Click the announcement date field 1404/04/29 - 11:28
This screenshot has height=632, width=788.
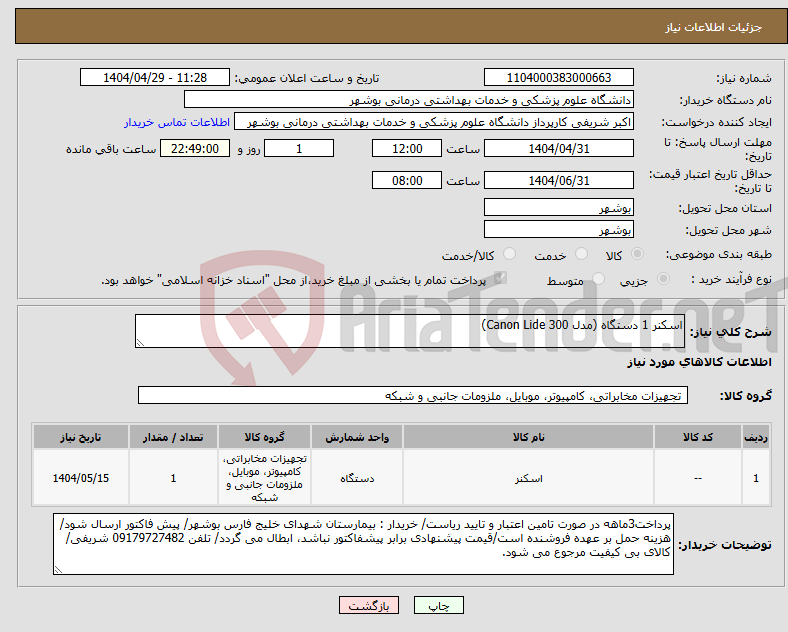click(155, 77)
